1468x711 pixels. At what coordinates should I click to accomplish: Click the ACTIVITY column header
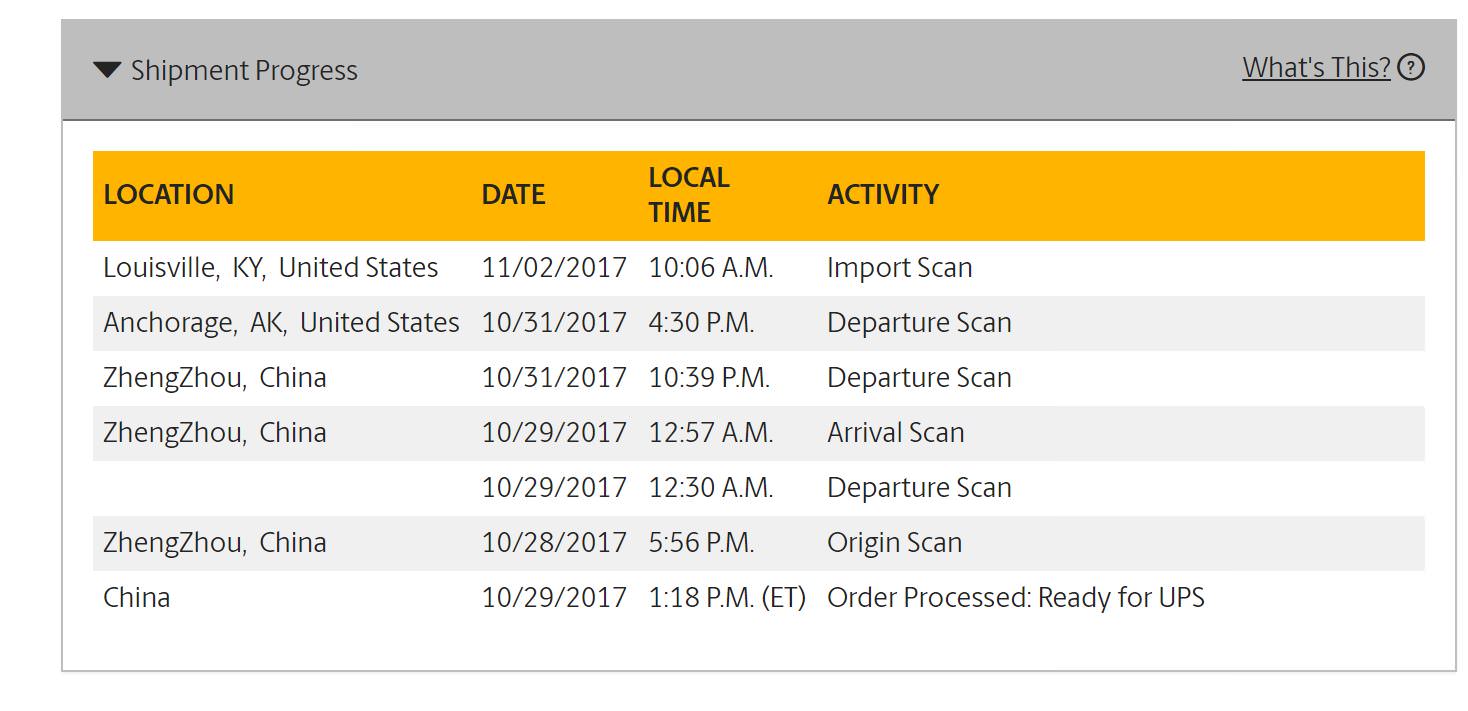(882, 194)
